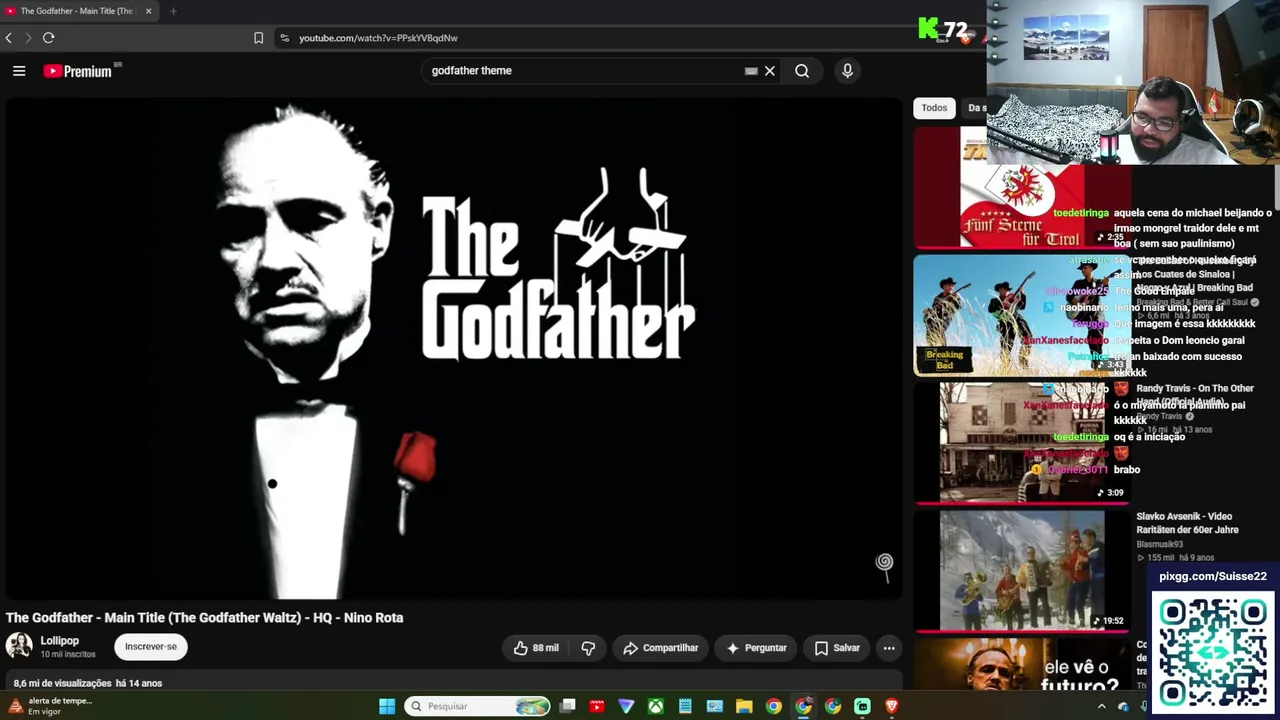Screen dimensions: 1280x720
Task: Open Task View on the taskbar
Action: 567,706
